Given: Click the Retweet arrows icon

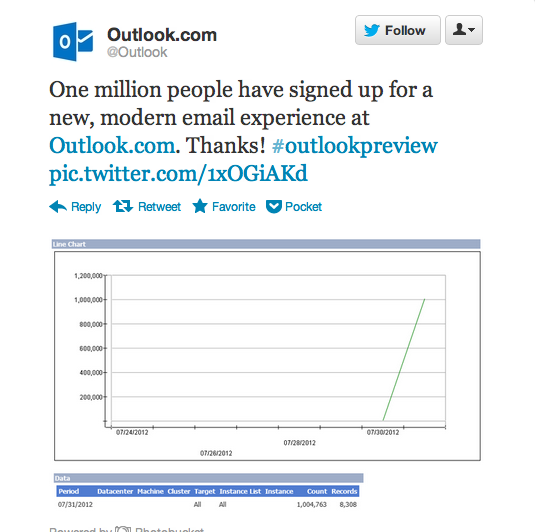Looking at the screenshot, I should click(123, 206).
